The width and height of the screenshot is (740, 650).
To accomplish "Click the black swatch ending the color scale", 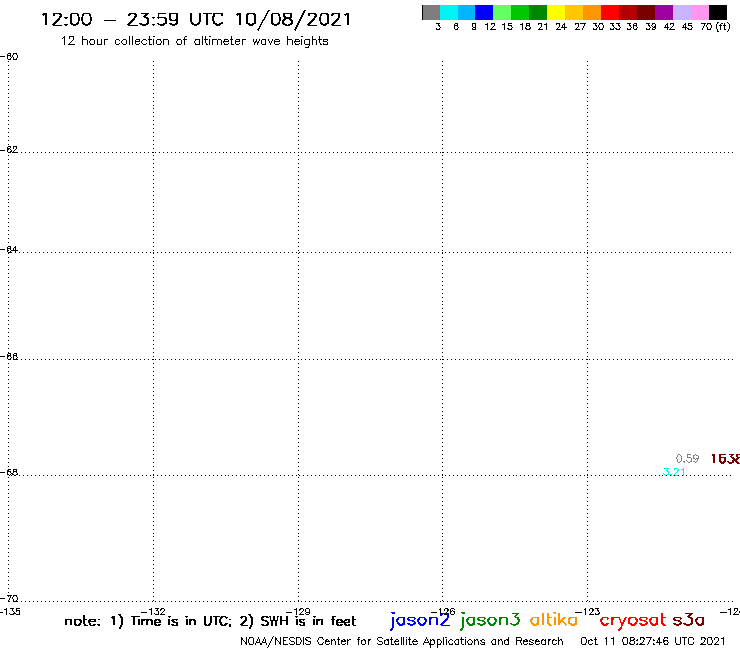I will [x=718, y=12].
